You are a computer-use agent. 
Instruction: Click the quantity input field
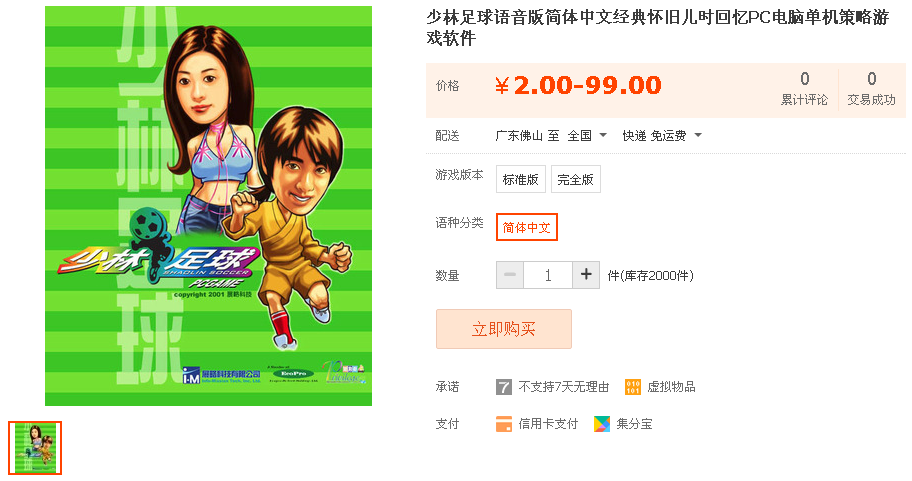click(x=548, y=275)
